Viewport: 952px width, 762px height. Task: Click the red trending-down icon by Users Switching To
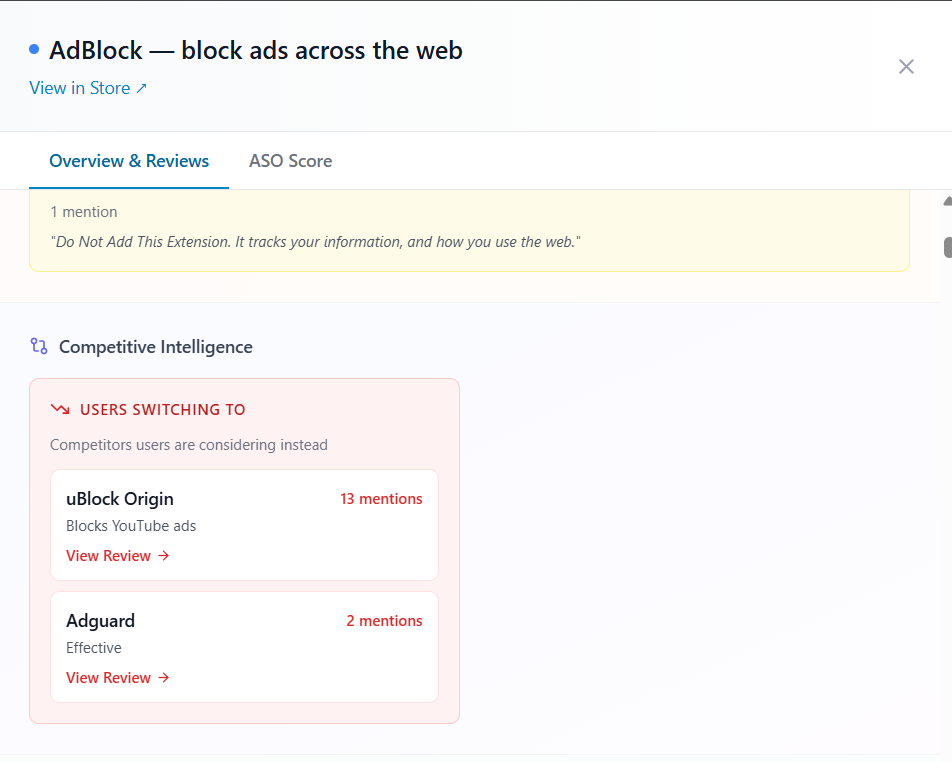(x=60, y=409)
